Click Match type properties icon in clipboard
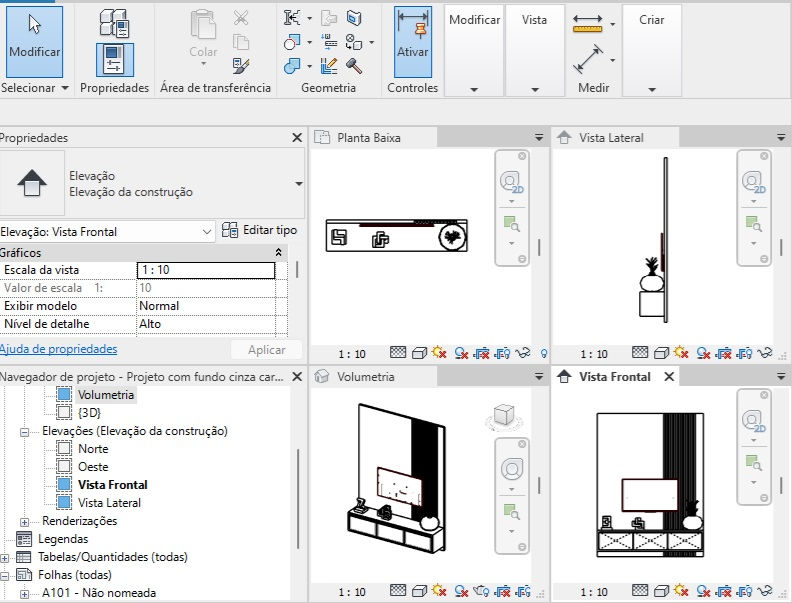 (241, 65)
